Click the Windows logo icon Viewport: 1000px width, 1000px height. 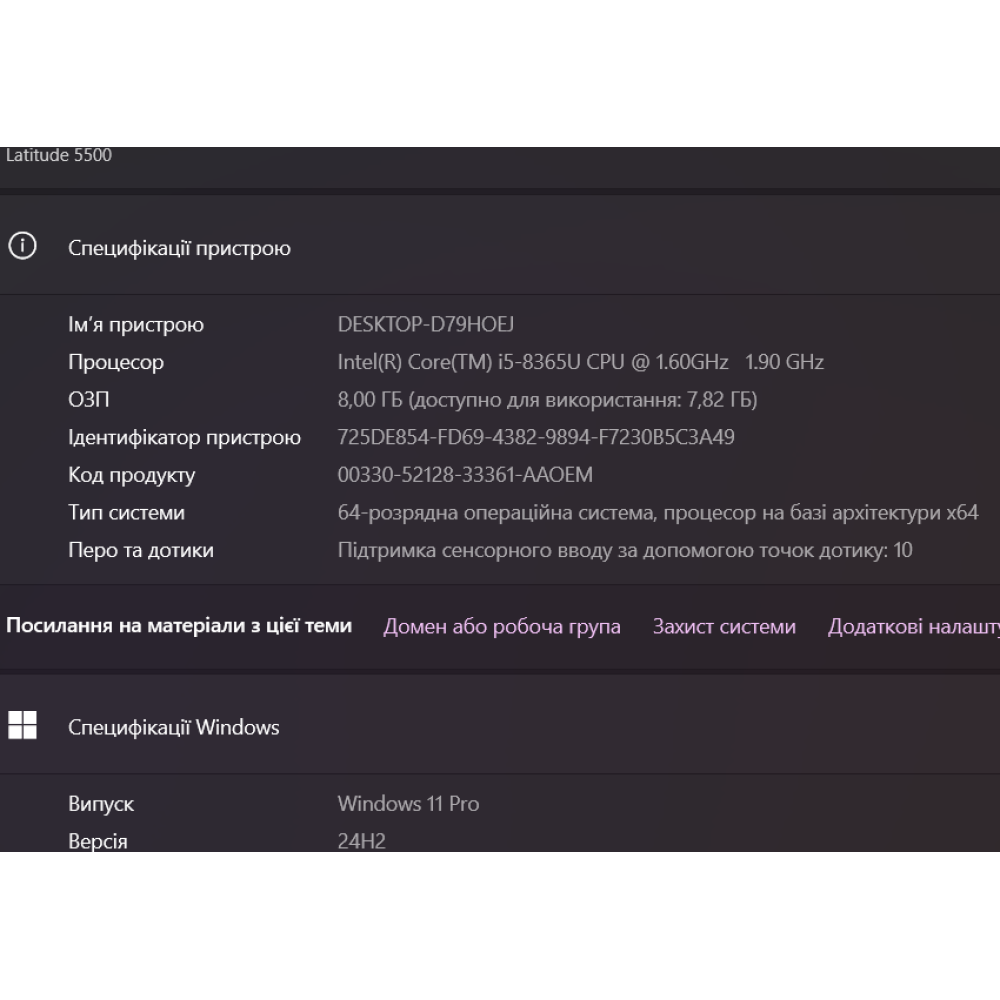[x=22, y=726]
